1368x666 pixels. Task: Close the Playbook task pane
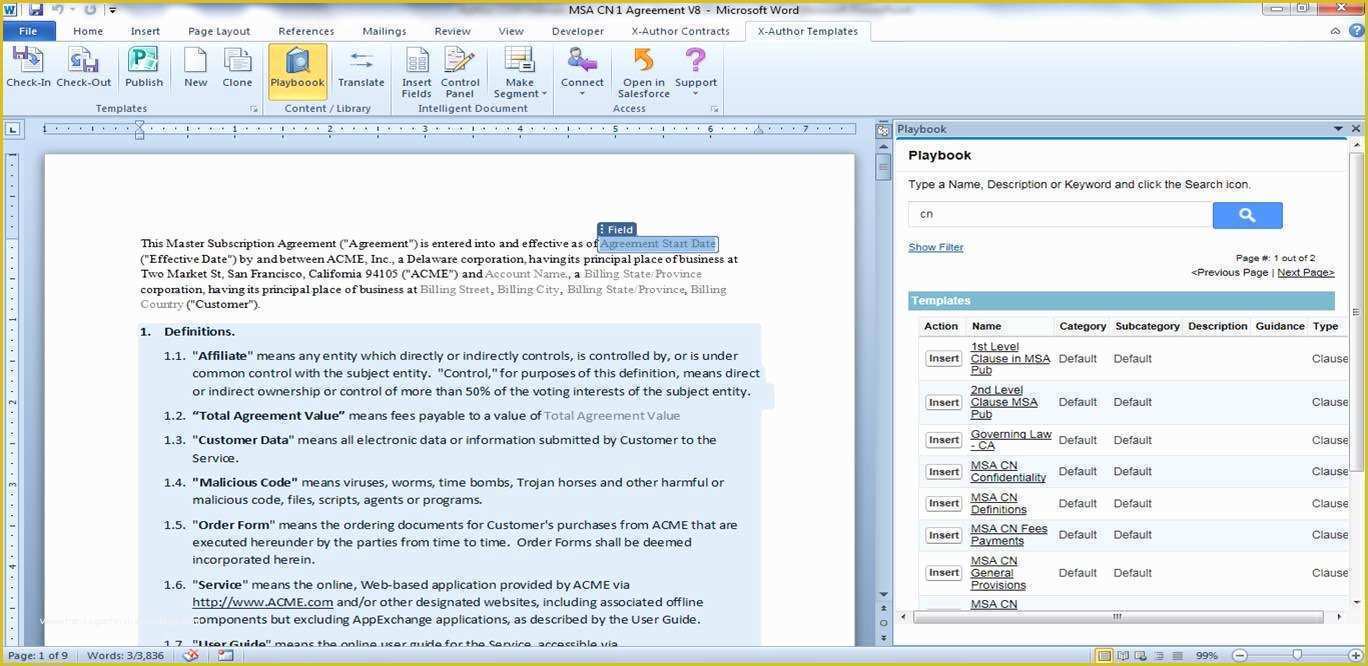click(1356, 128)
